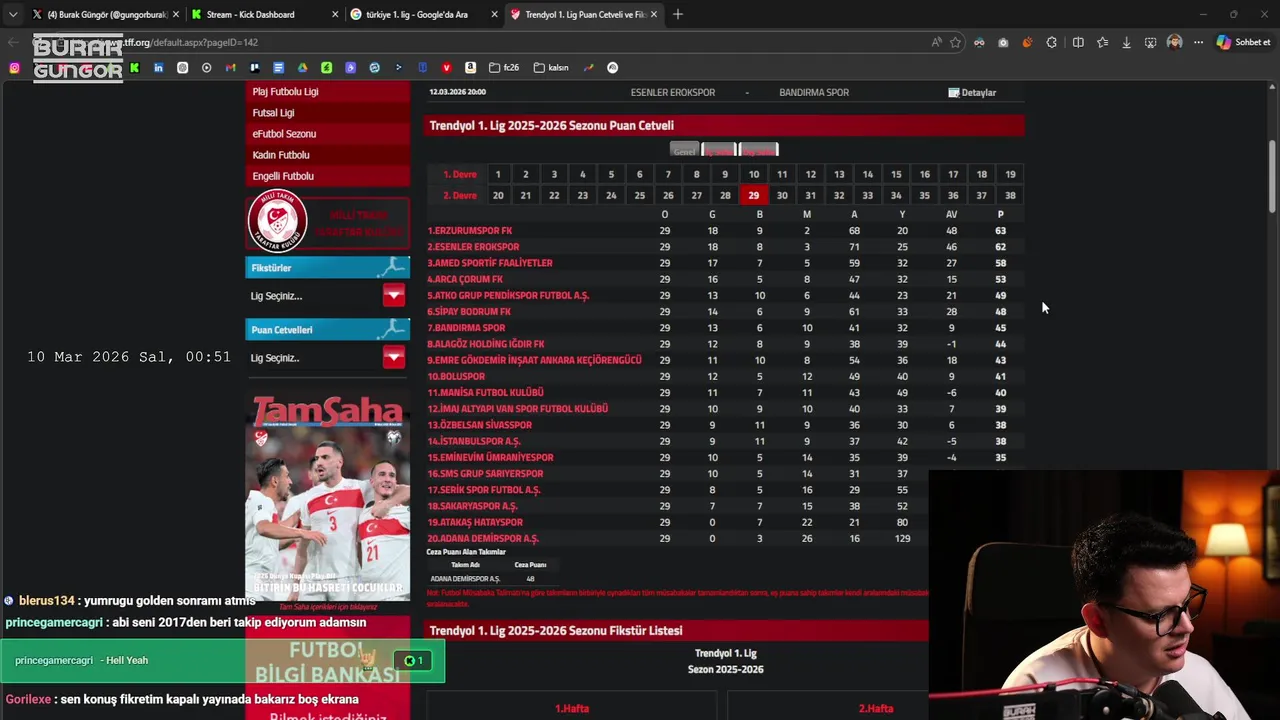Open the camera screenshot extension
The image size is (1280, 720).
(1003, 42)
